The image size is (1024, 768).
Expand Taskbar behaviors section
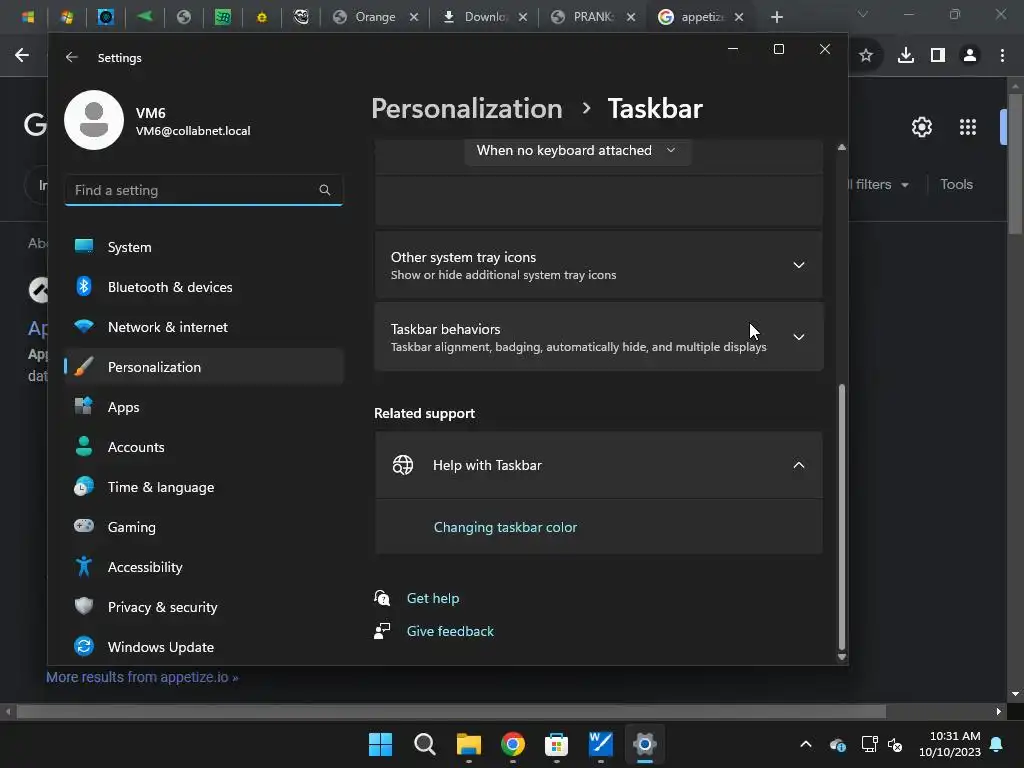pyautogui.click(x=599, y=337)
